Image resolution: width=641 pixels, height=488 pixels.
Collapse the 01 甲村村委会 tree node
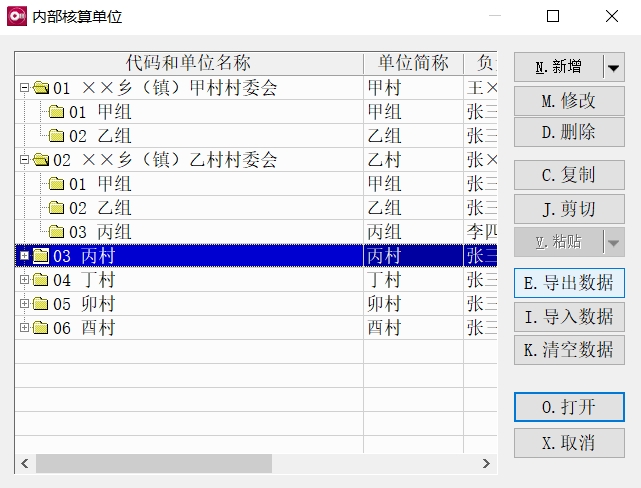point(24,88)
